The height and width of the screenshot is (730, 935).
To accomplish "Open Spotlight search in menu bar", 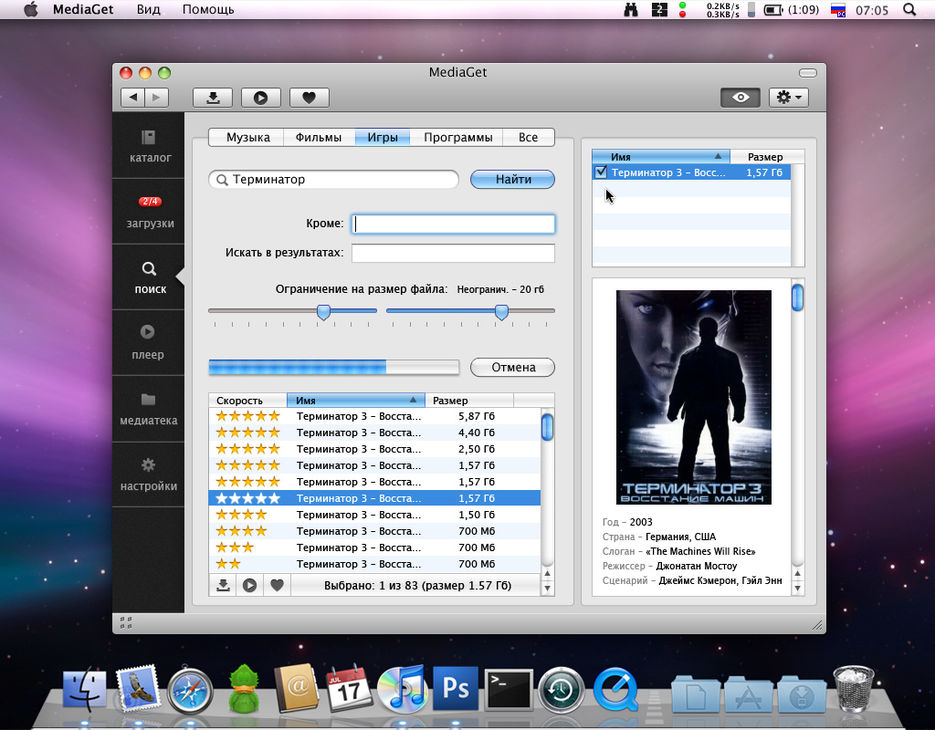I will click(x=909, y=10).
